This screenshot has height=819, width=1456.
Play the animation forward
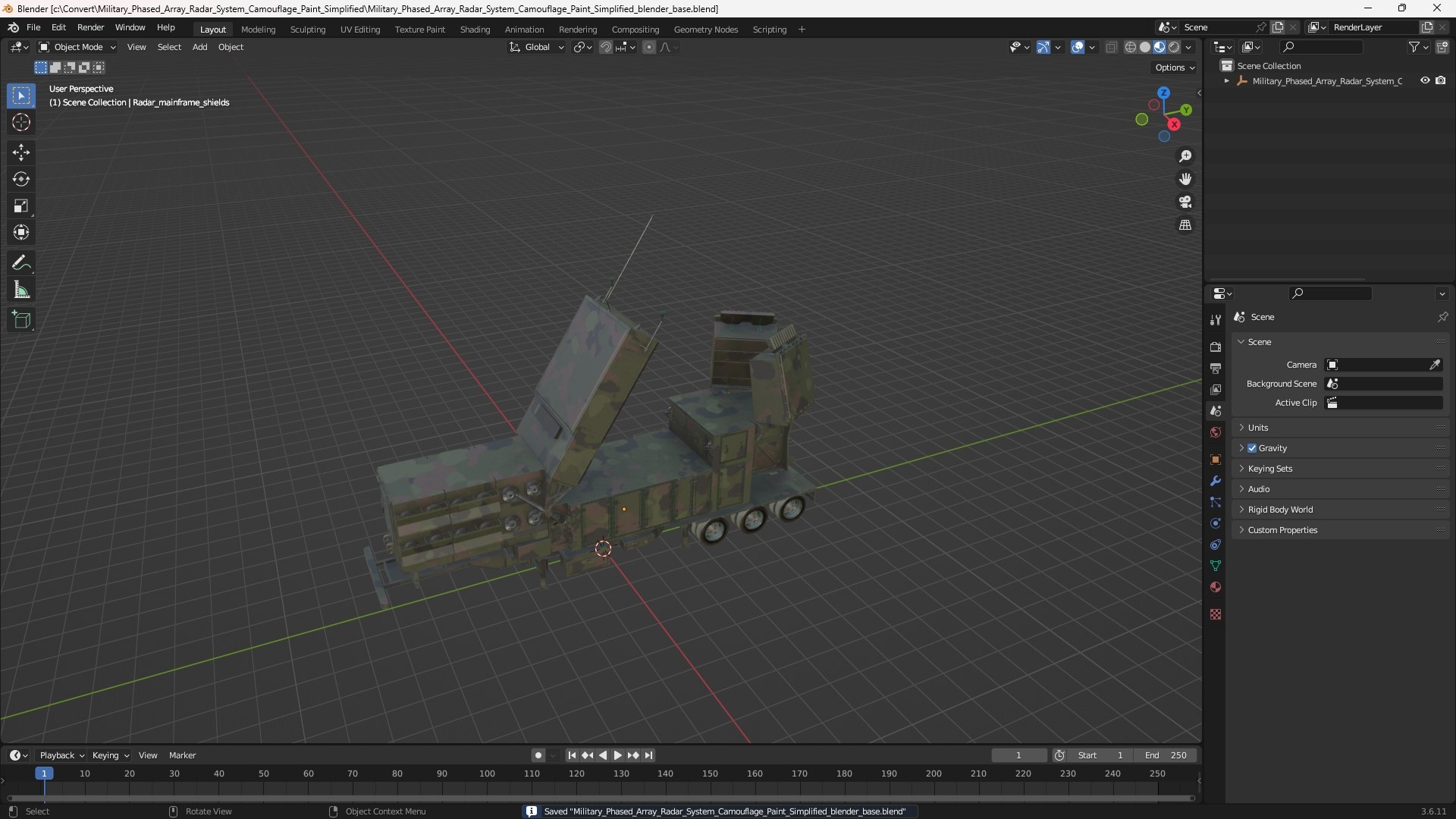click(618, 755)
